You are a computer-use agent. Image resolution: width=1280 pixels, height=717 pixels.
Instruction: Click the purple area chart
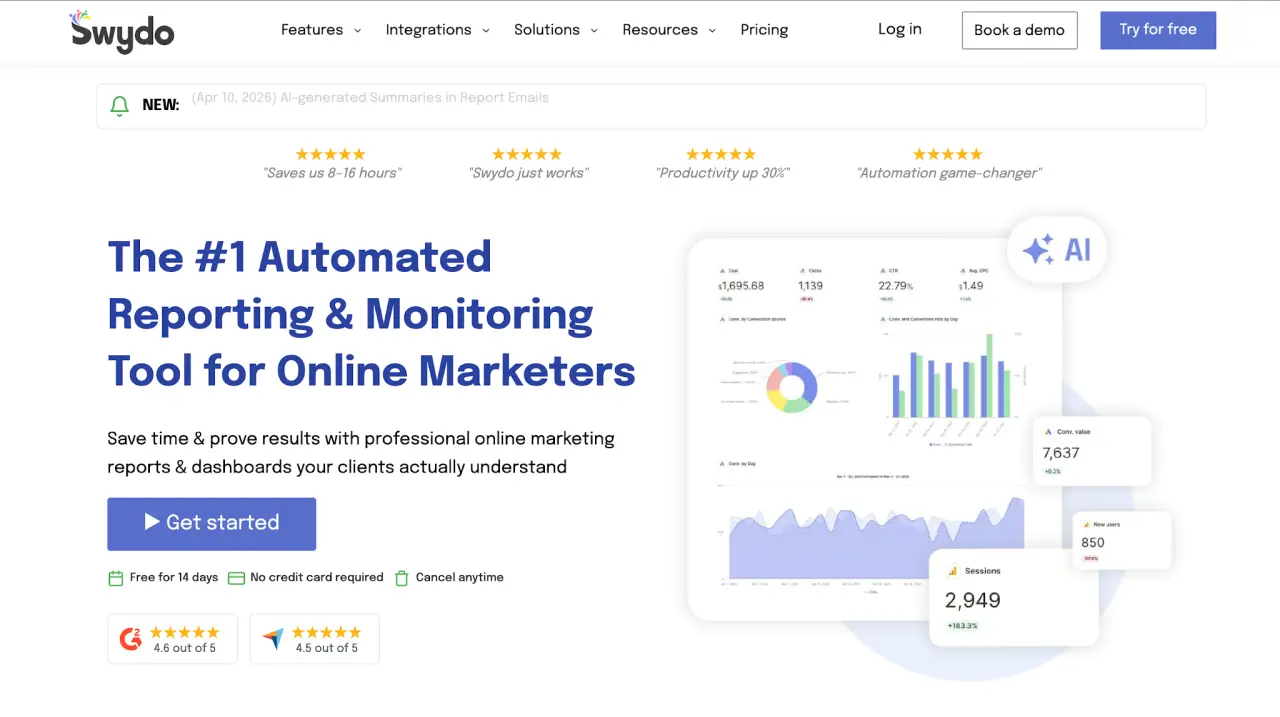[876, 538]
